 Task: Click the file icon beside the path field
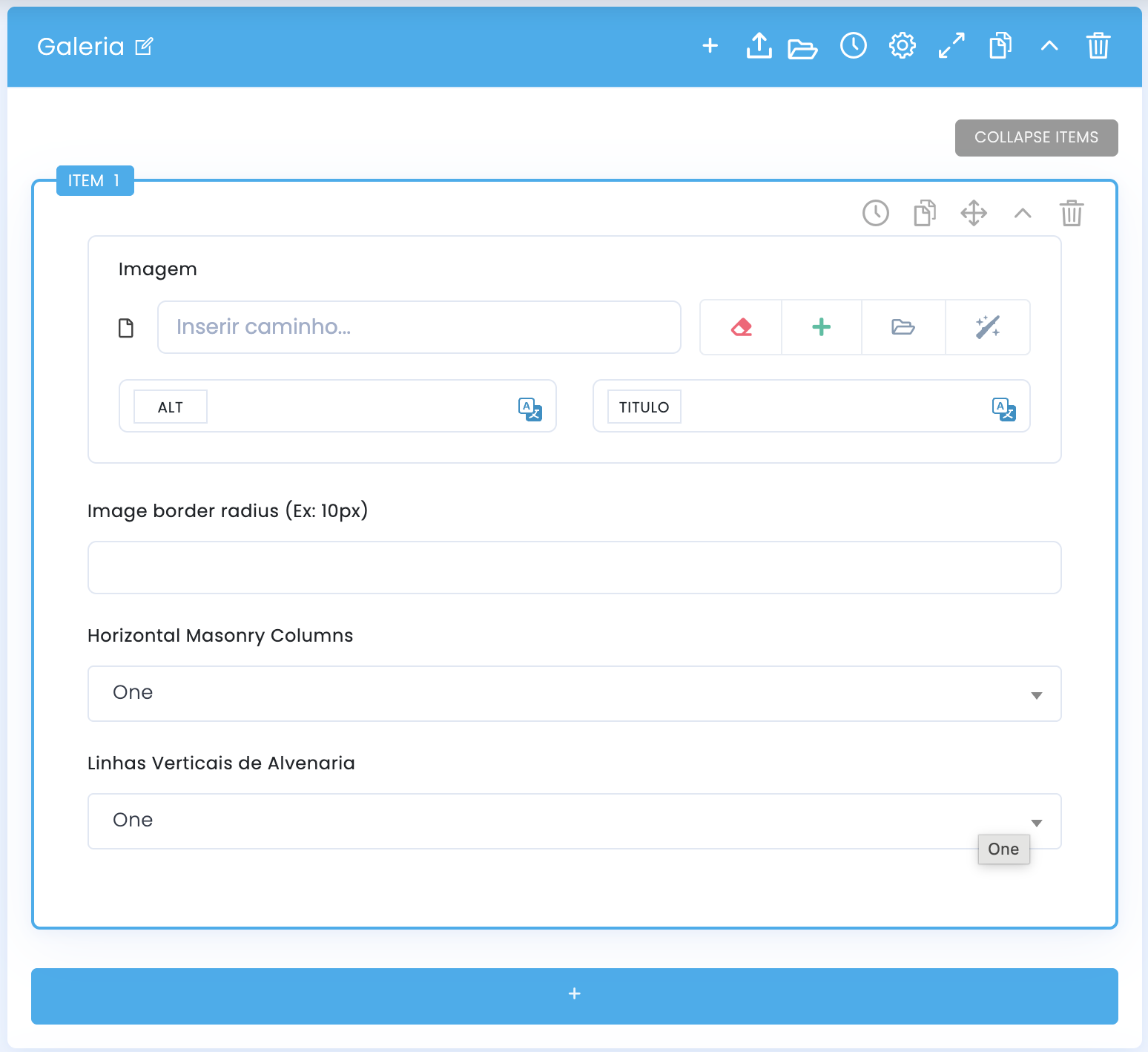point(126,328)
